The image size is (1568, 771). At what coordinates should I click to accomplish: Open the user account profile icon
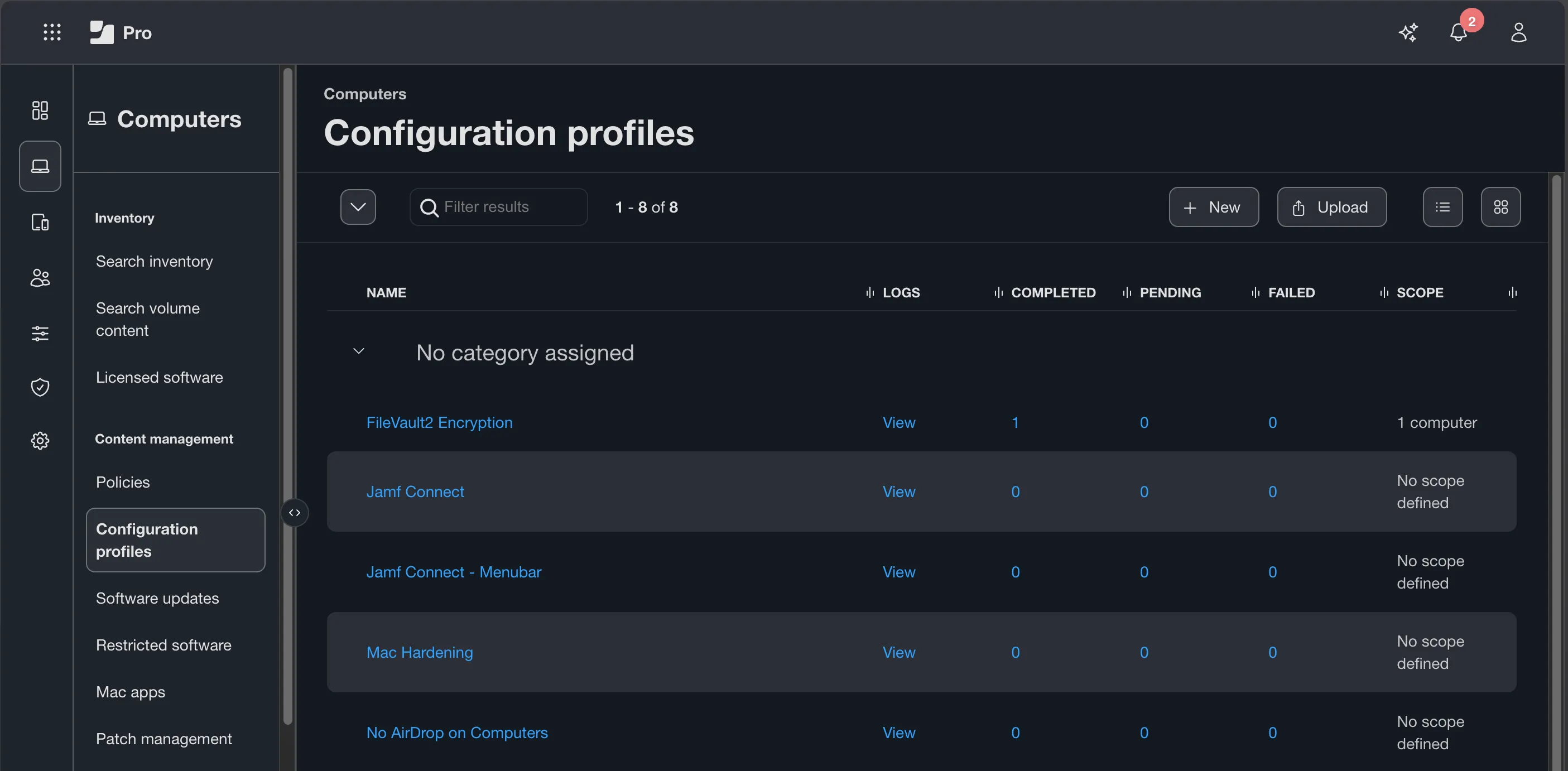click(x=1519, y=32)
